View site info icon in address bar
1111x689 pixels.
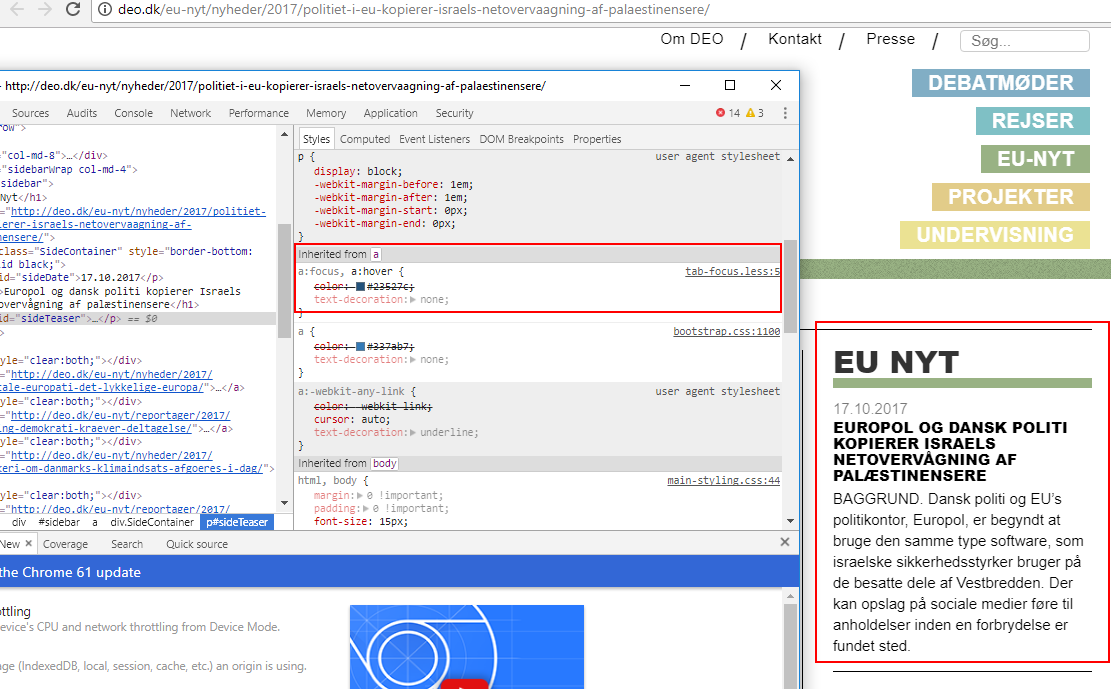(x=104, y=10)
